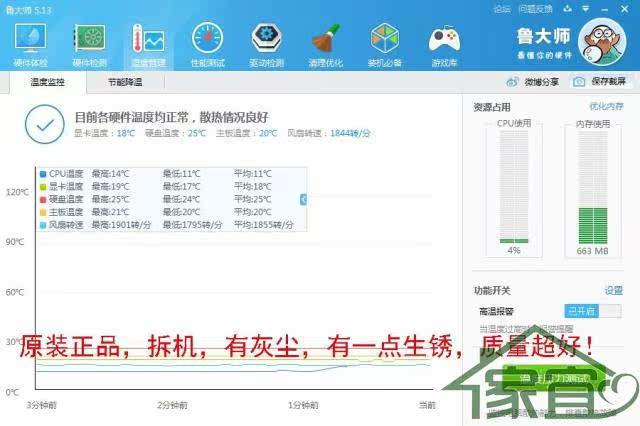640x426 pixels.
Task: Click the 663 MB memory value
Action: [592, 251]
